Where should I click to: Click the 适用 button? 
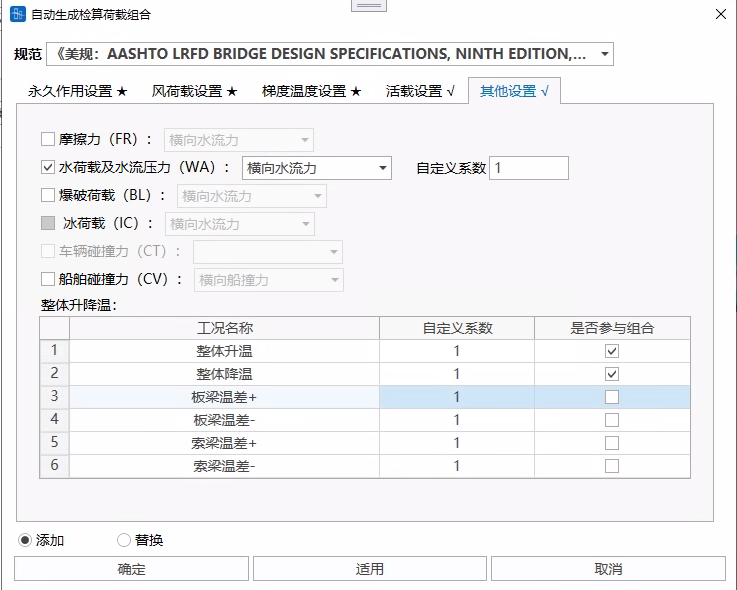pos(369,569)
